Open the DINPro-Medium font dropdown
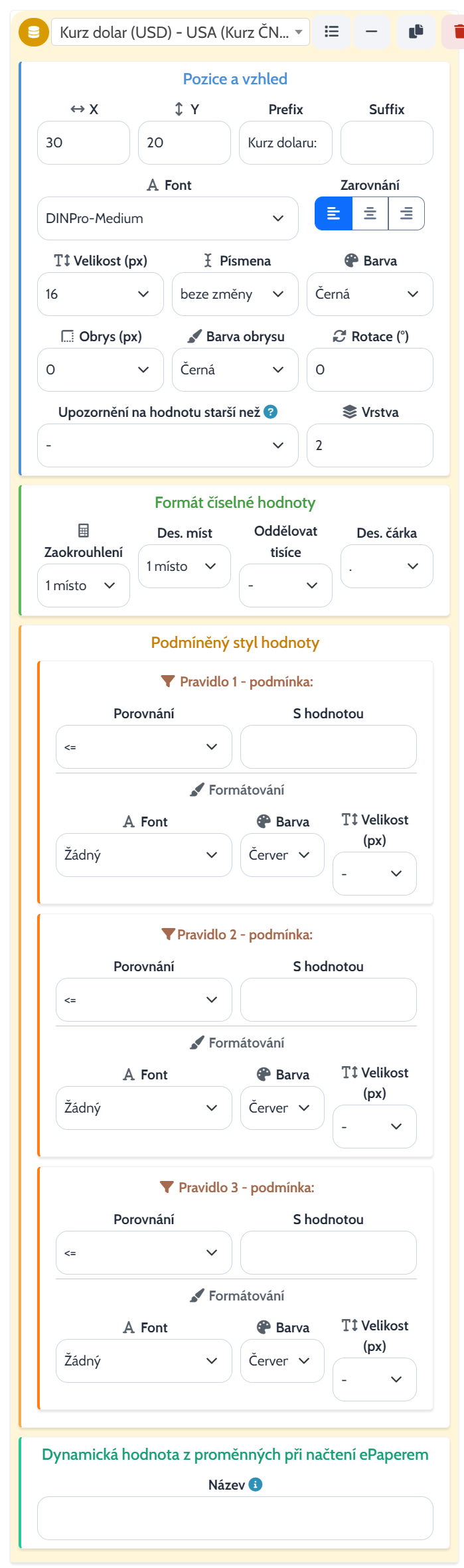The width and height of the screenshot is (464, 1568). [168, 218]
